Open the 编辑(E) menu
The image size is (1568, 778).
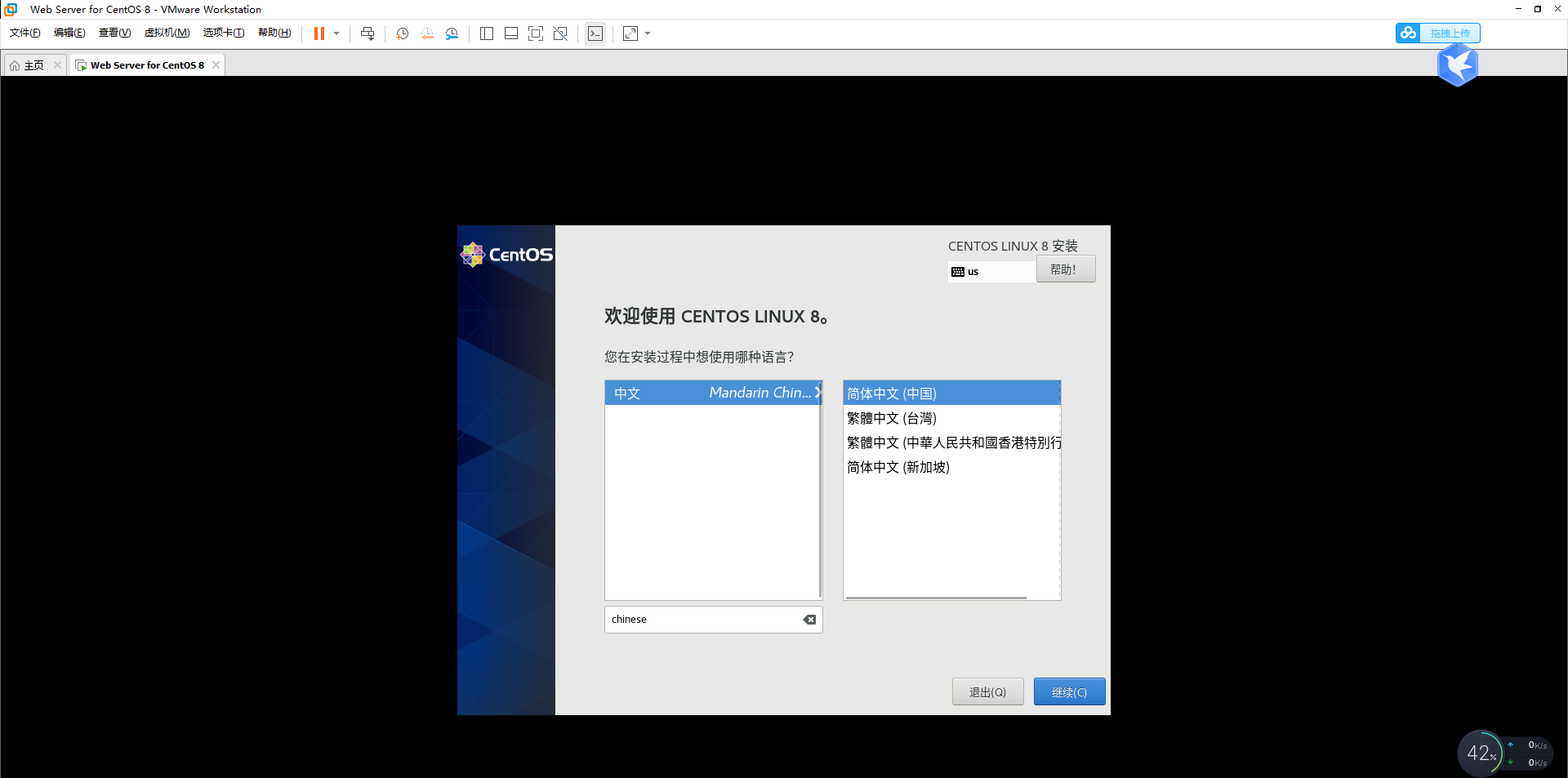(x=69, y=33)
